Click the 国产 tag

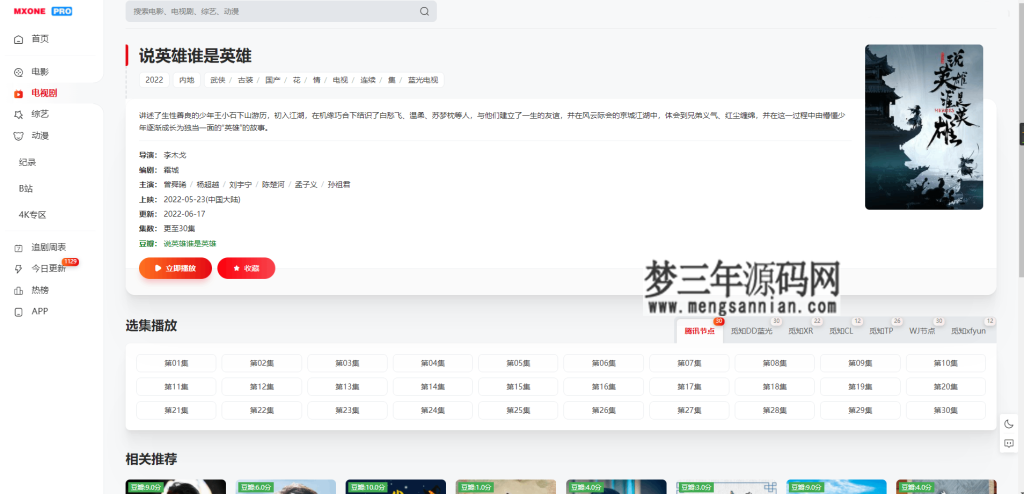pos(272,80)
